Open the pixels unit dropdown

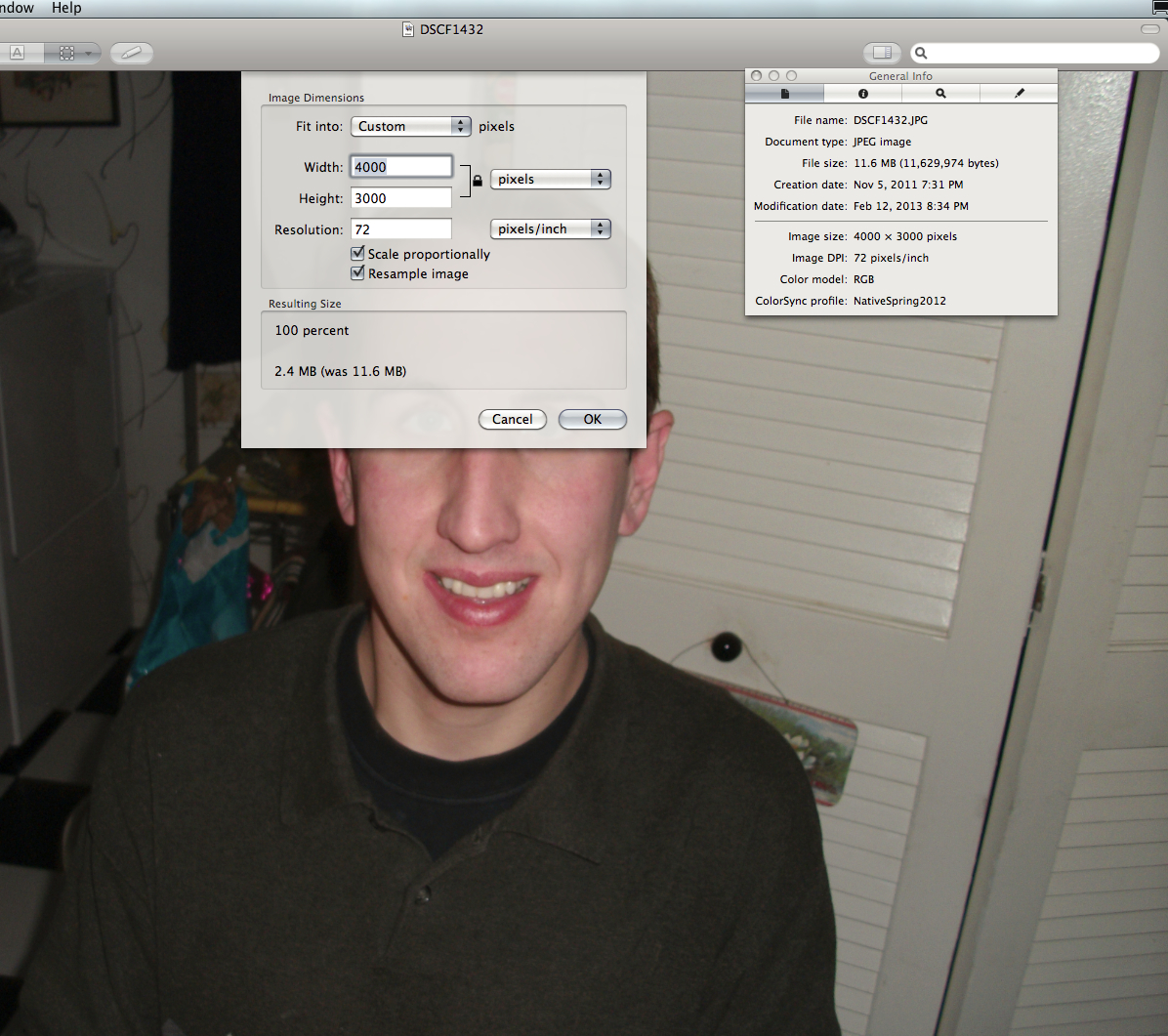pyautogui.click(x=551, y=179)
